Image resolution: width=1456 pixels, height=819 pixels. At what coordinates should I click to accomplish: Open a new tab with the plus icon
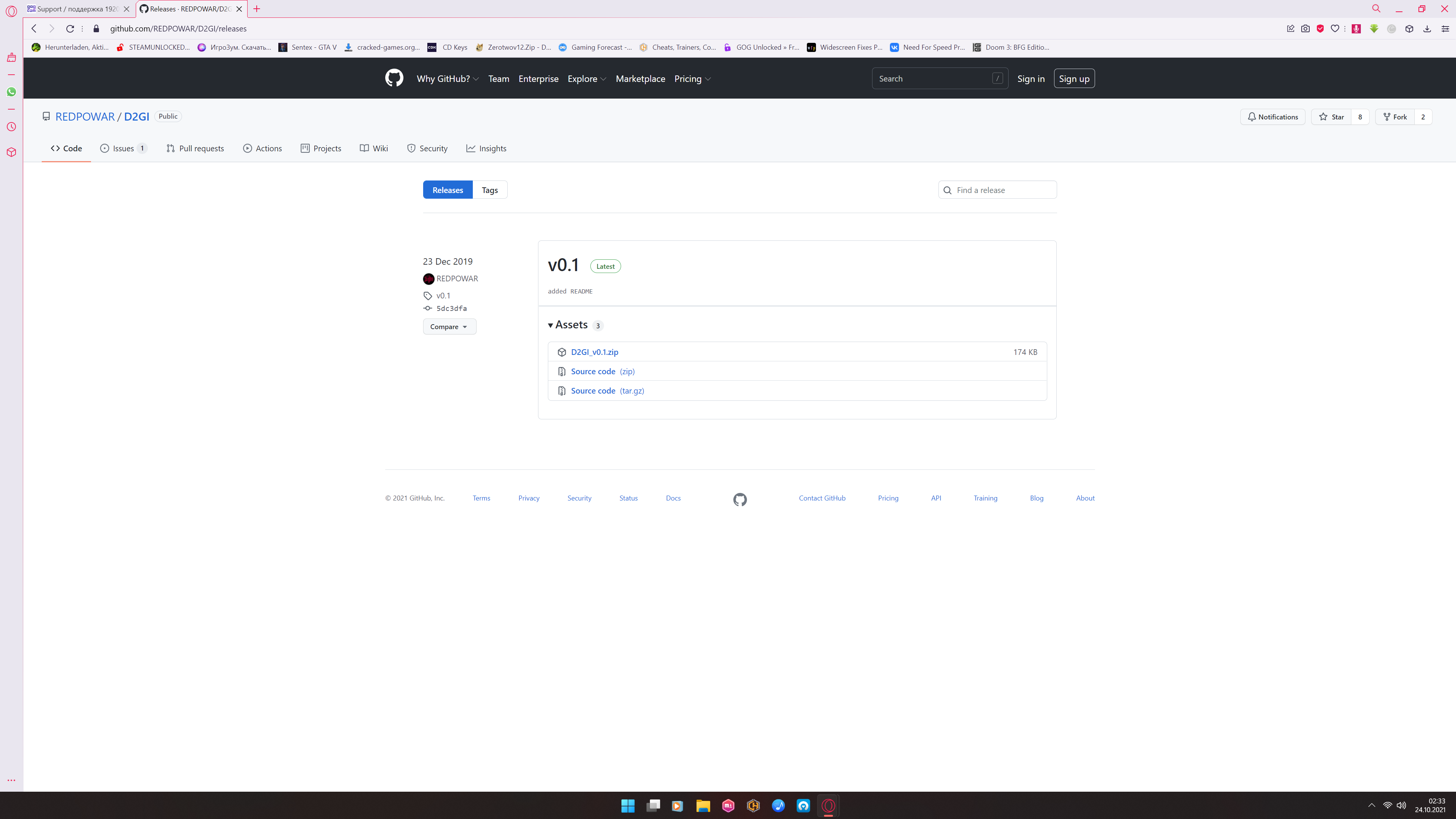257,8
